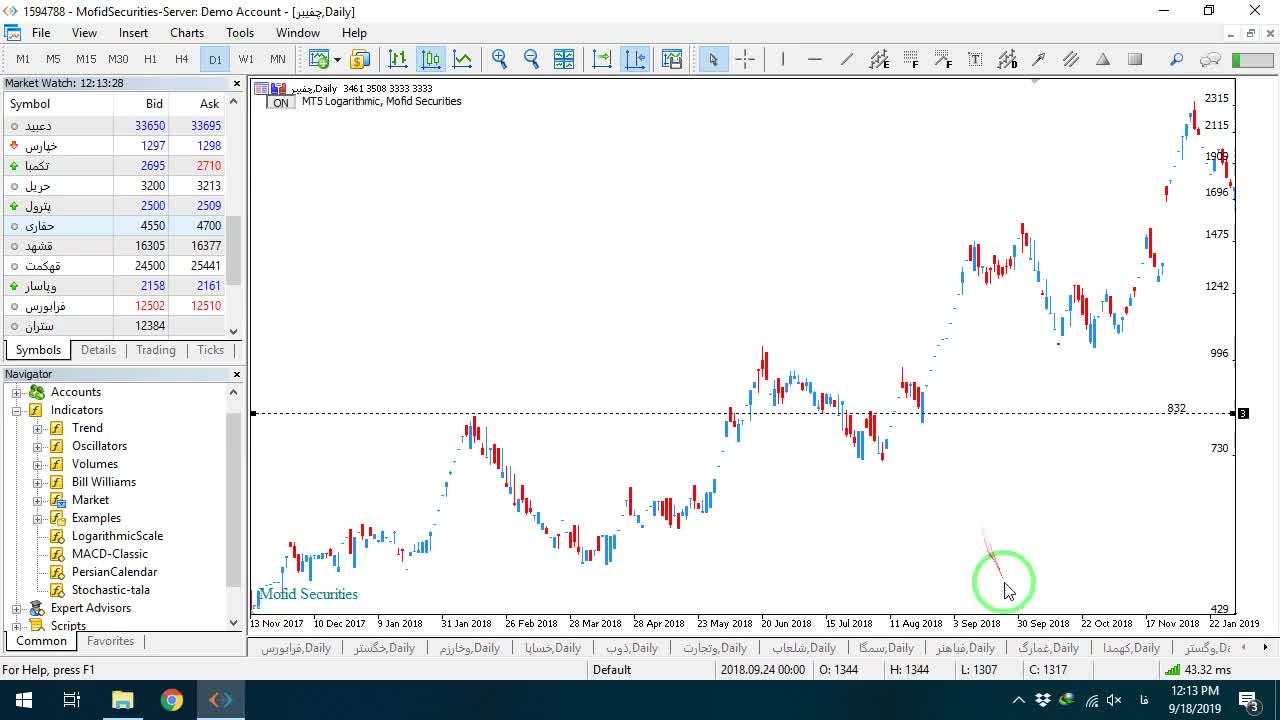
Task: Toggle the chart shift icon
Action: point(635,59)
